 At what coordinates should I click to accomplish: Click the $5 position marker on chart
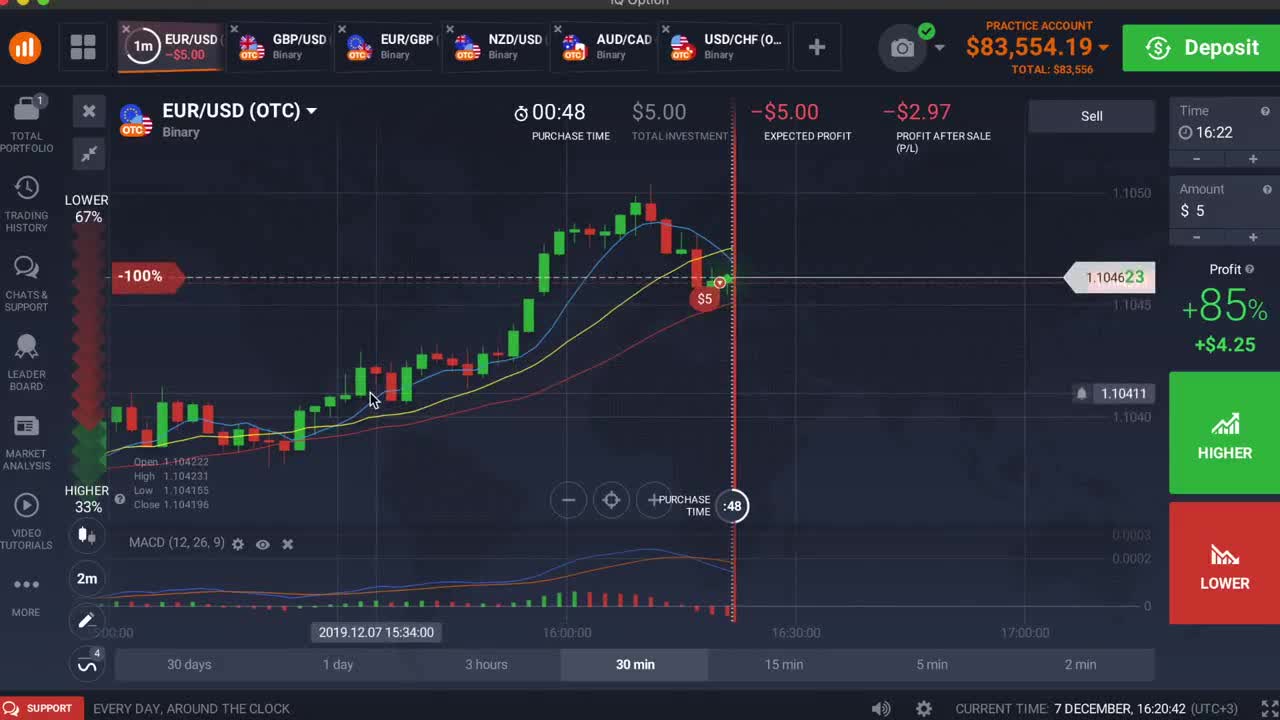click(705, 298)
